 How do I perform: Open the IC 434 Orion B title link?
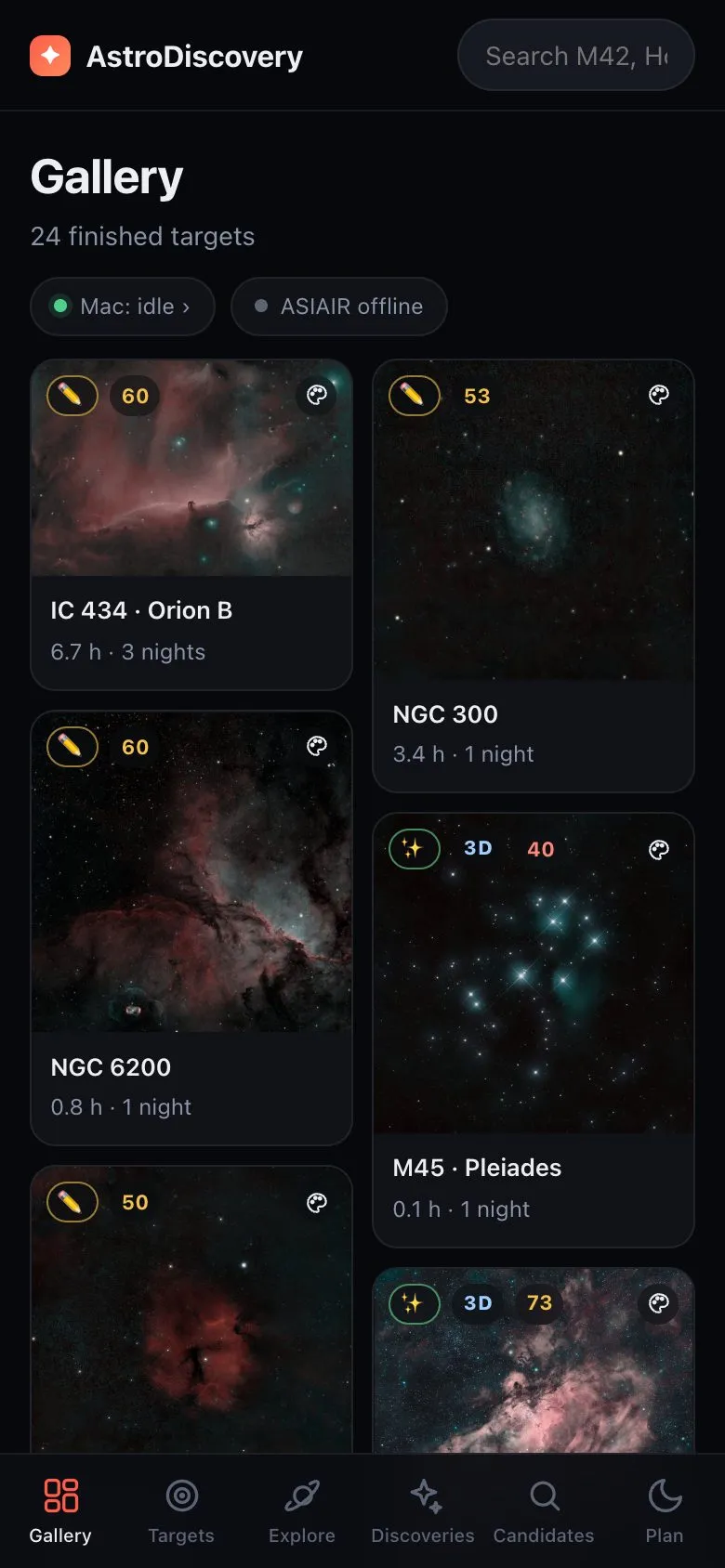pos(141,610)
